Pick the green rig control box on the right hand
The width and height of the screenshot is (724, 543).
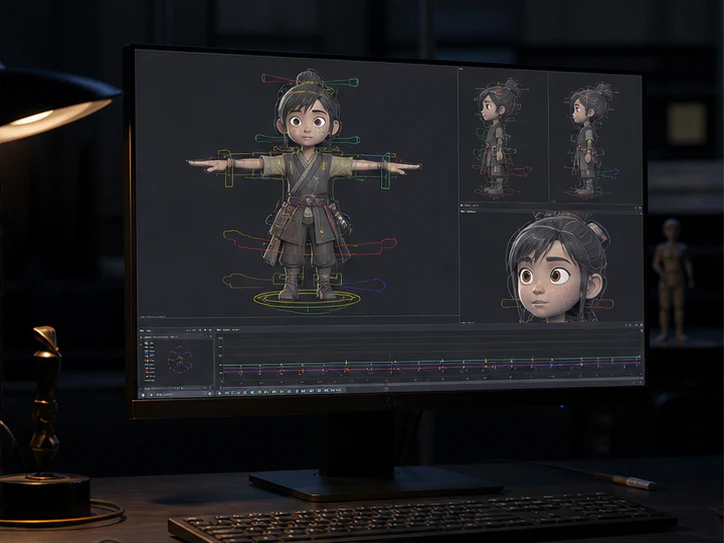tap(386, 172)
